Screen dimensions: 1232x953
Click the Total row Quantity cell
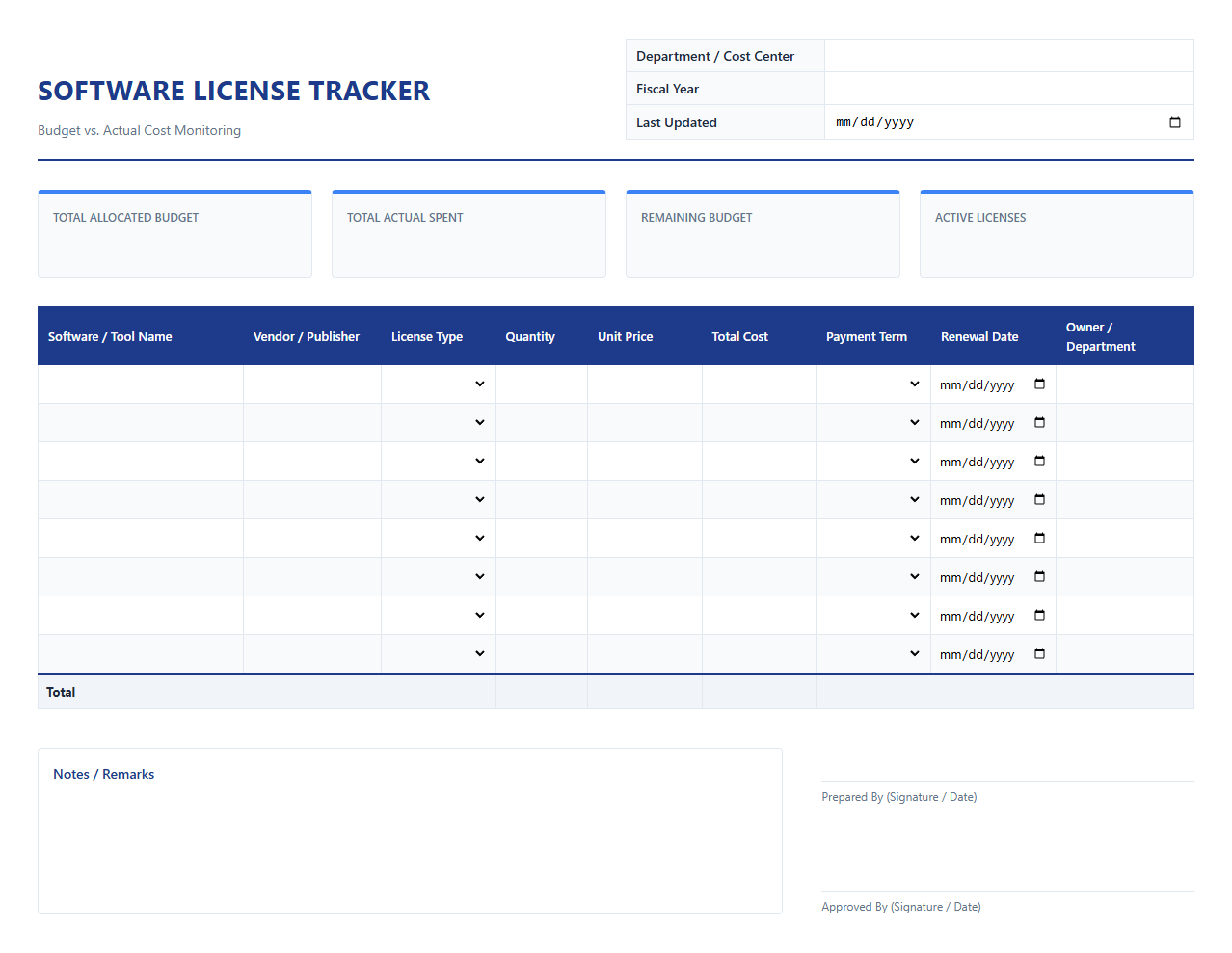[x=542, y=692]
